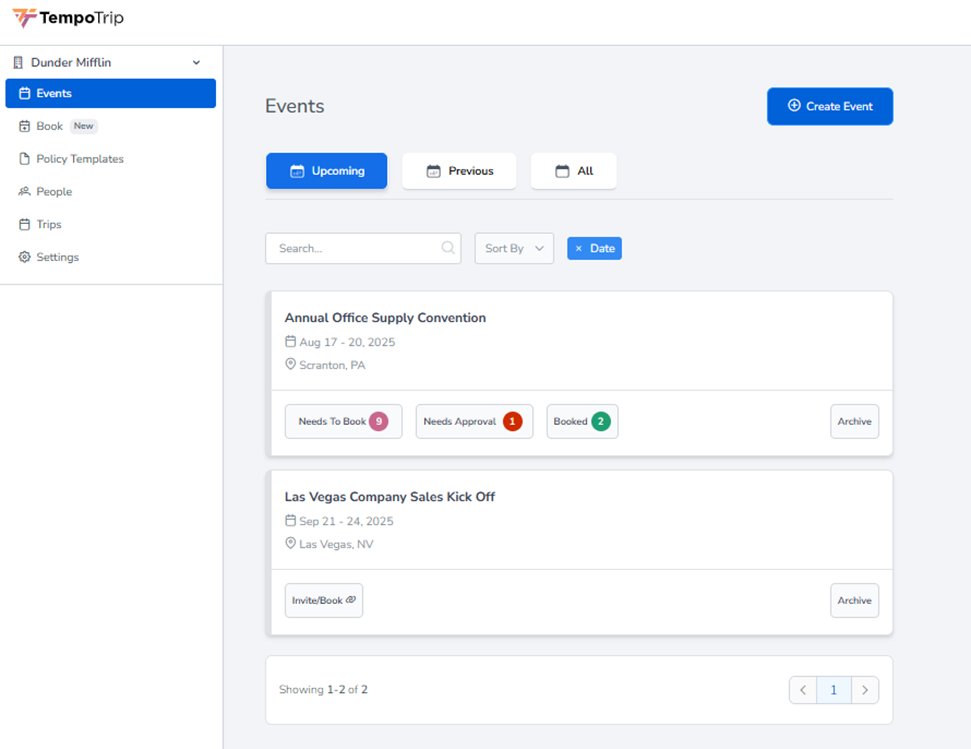This screenshot has width=971, height=749.
Task: Switch to the Previous events tab
Action: pyautogui.click(x=459, y=171)
